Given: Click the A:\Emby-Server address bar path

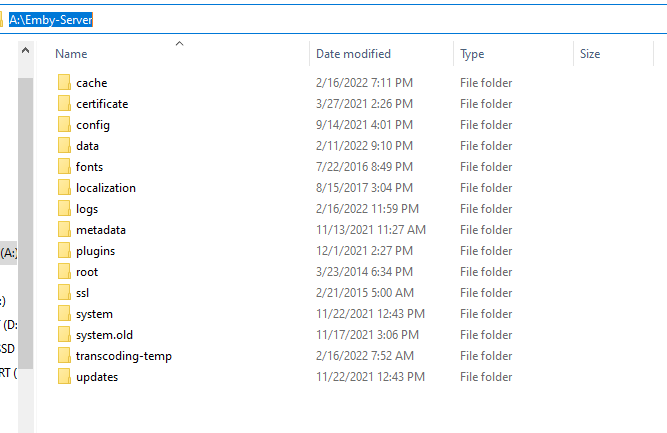Looking at the screenshot, I should (51, 20).
